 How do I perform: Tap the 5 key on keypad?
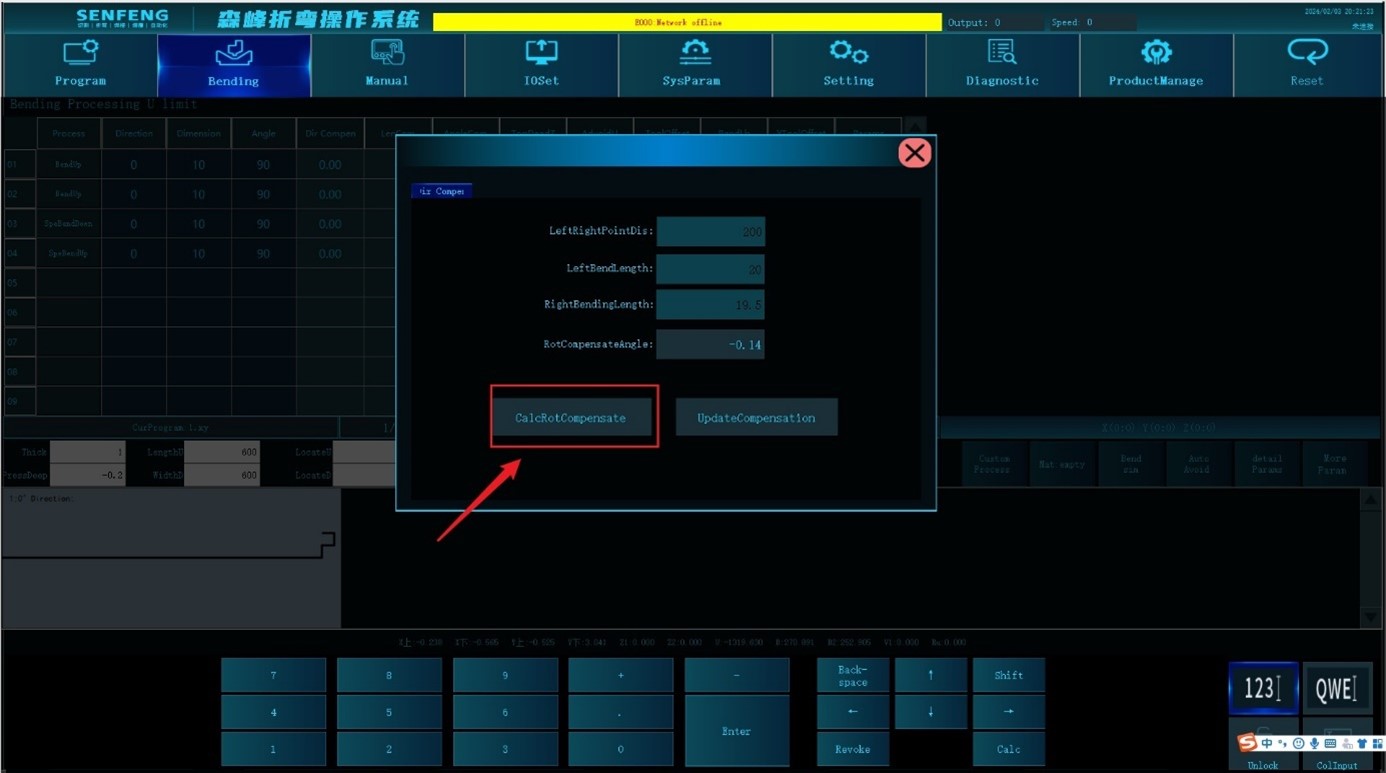coord(389,712)
